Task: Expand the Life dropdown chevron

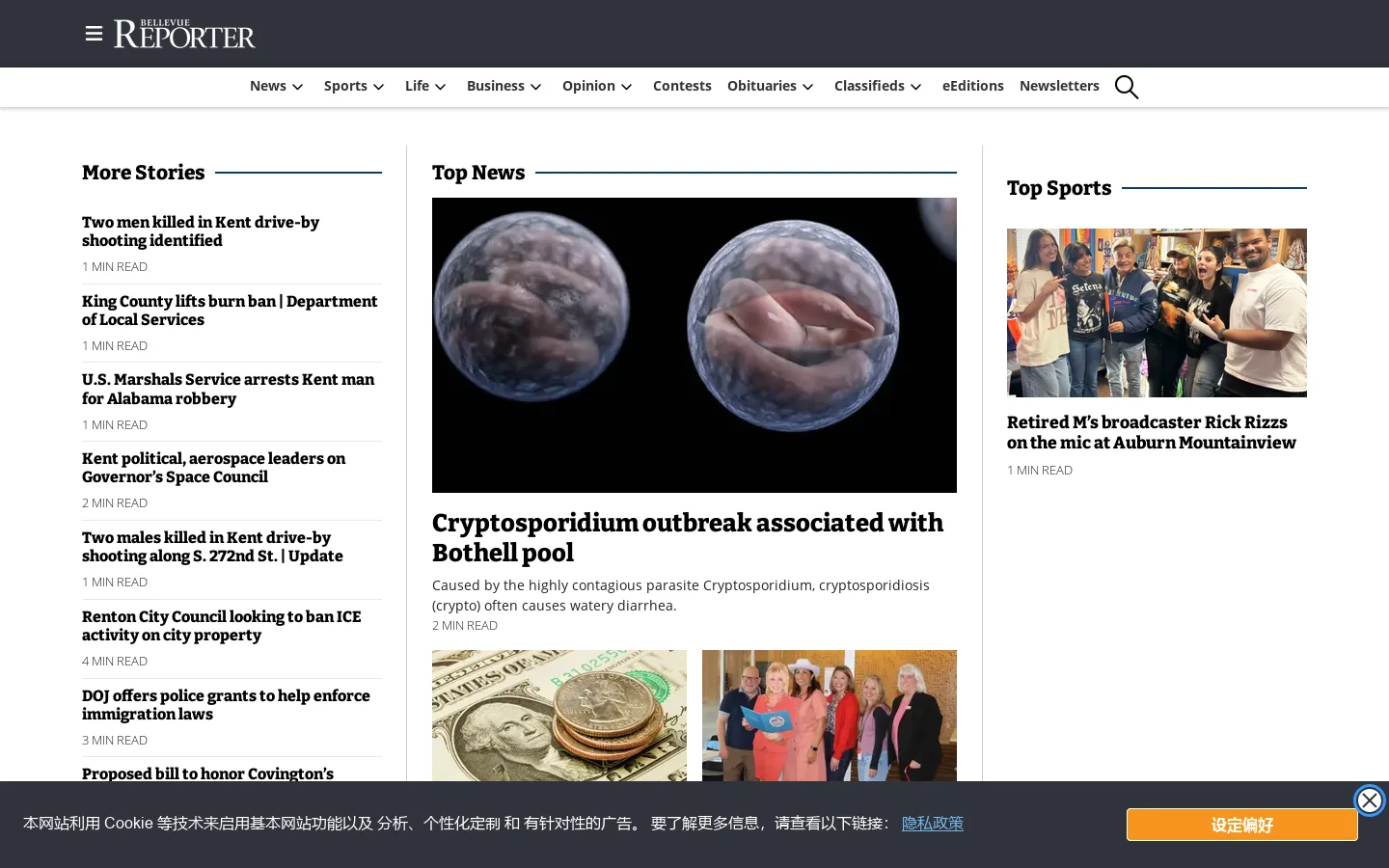Action: (x=441, y=87)
